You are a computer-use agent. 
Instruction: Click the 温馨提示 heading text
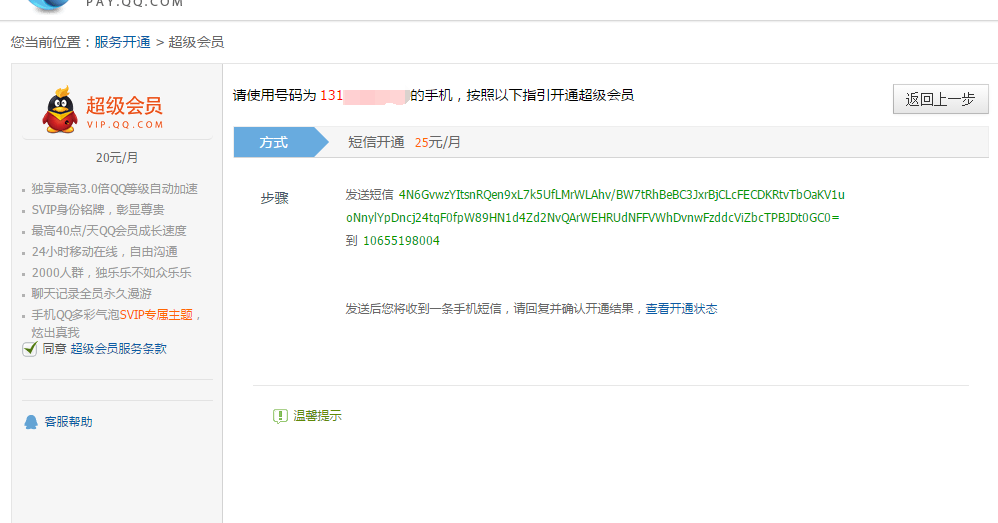coord(317,416)
